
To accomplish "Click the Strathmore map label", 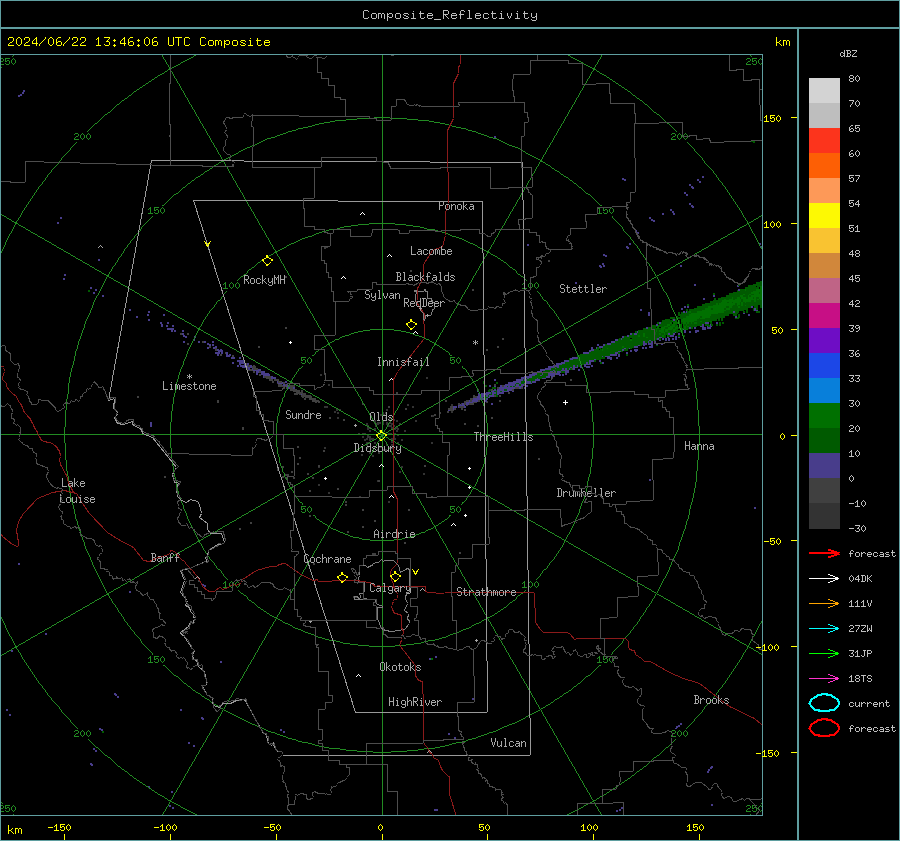I will coord(486,592).
